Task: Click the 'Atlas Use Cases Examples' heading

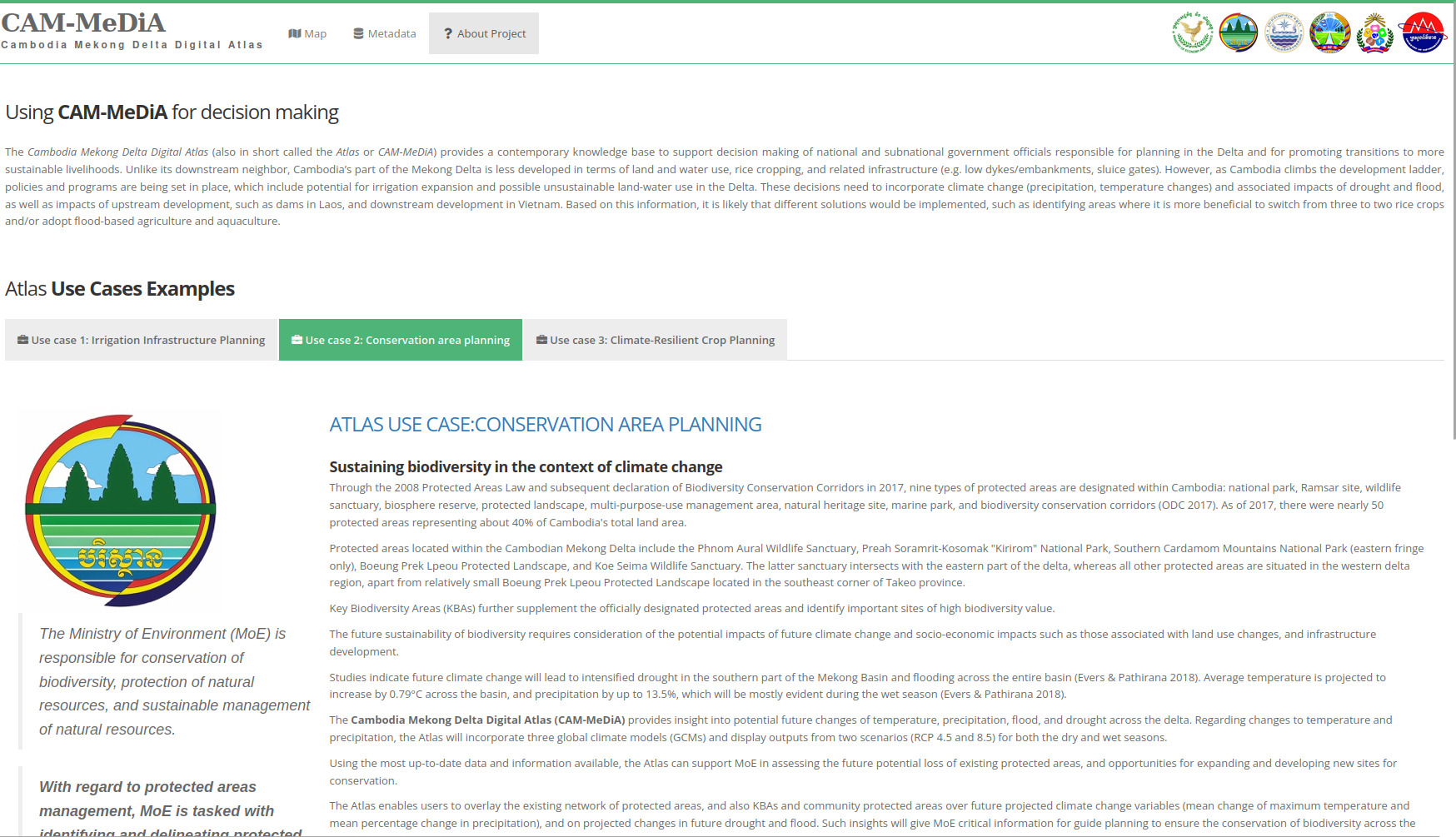Action: [120, 289]
